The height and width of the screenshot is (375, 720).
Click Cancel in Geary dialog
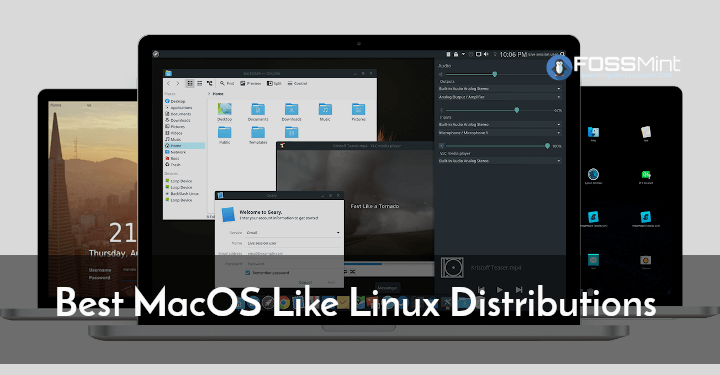tap(305, 282)
